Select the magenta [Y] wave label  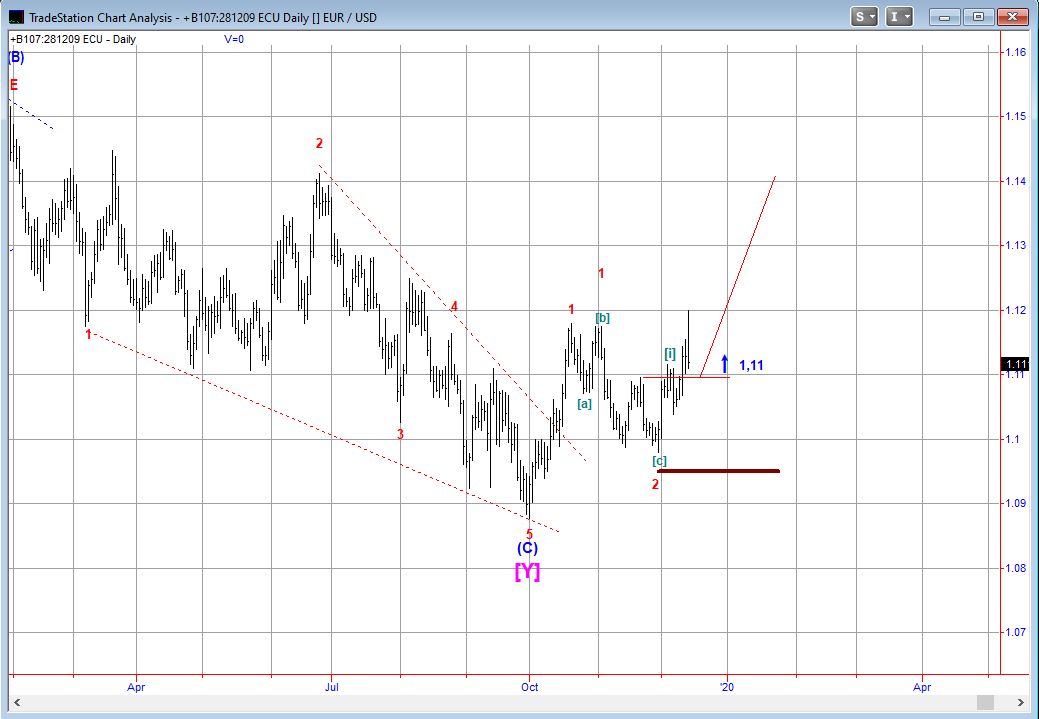point(527,571)
